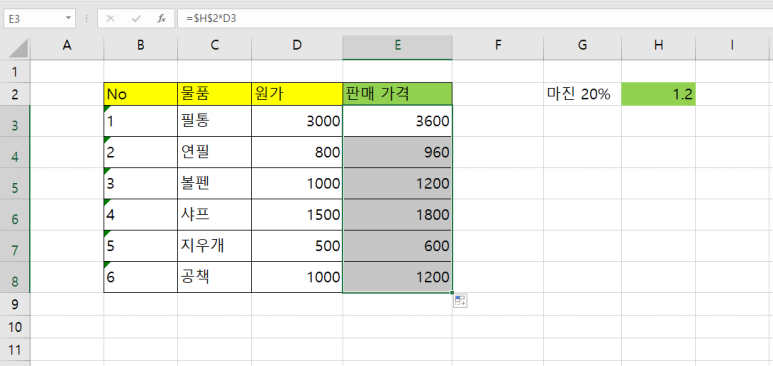The height and width of the screenshot is (366, 773).
Task: Click the Enter checkmark icon in formula bar
Action: (136, 19)
